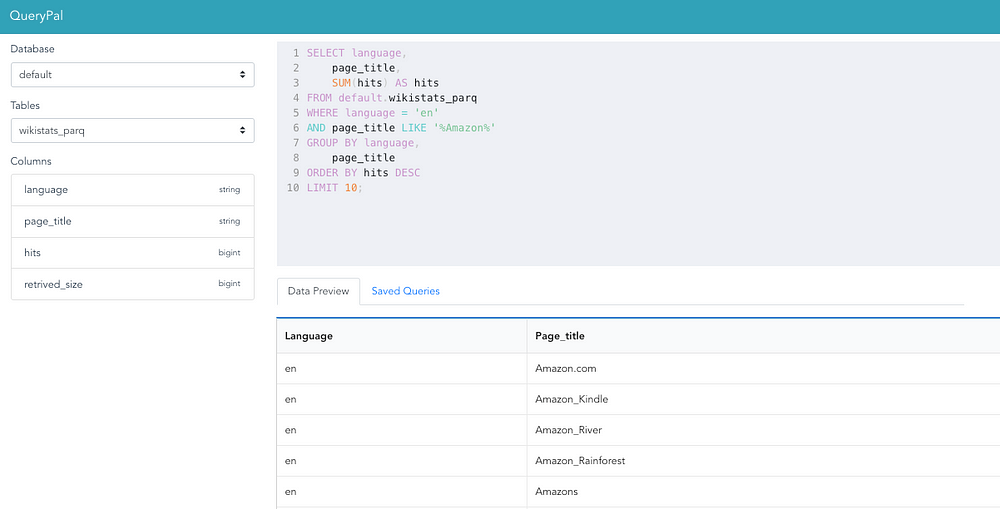Click editor line SUM(hits) AS hits
The height and width of the screenshot is (509, 1000).
pyautogui.click(x=385, y=83)
